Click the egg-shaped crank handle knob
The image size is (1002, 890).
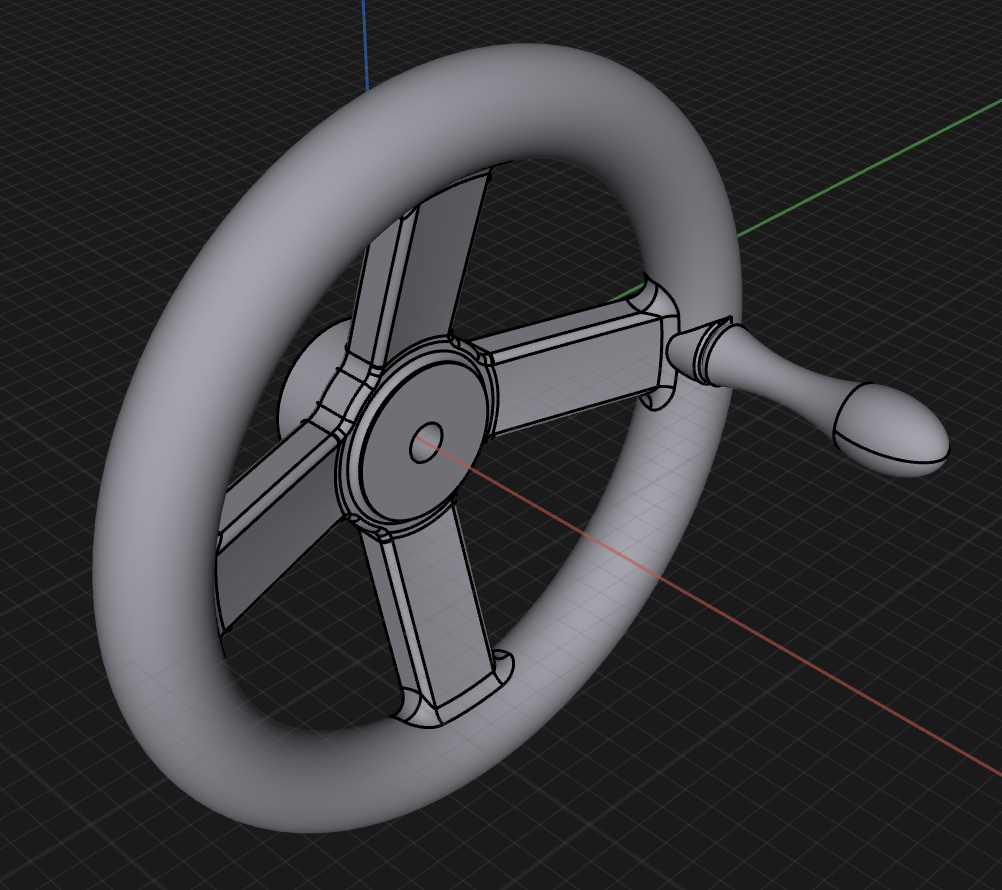[x=892, y=430]
